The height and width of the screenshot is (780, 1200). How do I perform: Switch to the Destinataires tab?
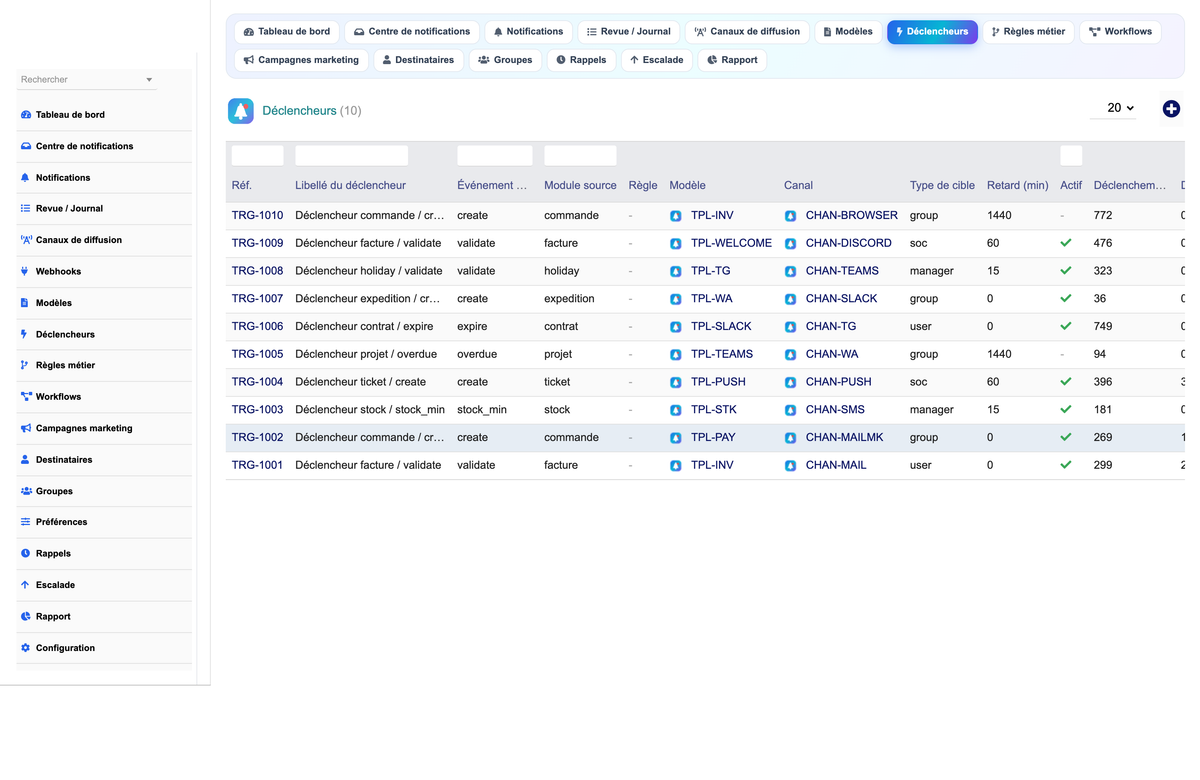(x=418, y=60)
